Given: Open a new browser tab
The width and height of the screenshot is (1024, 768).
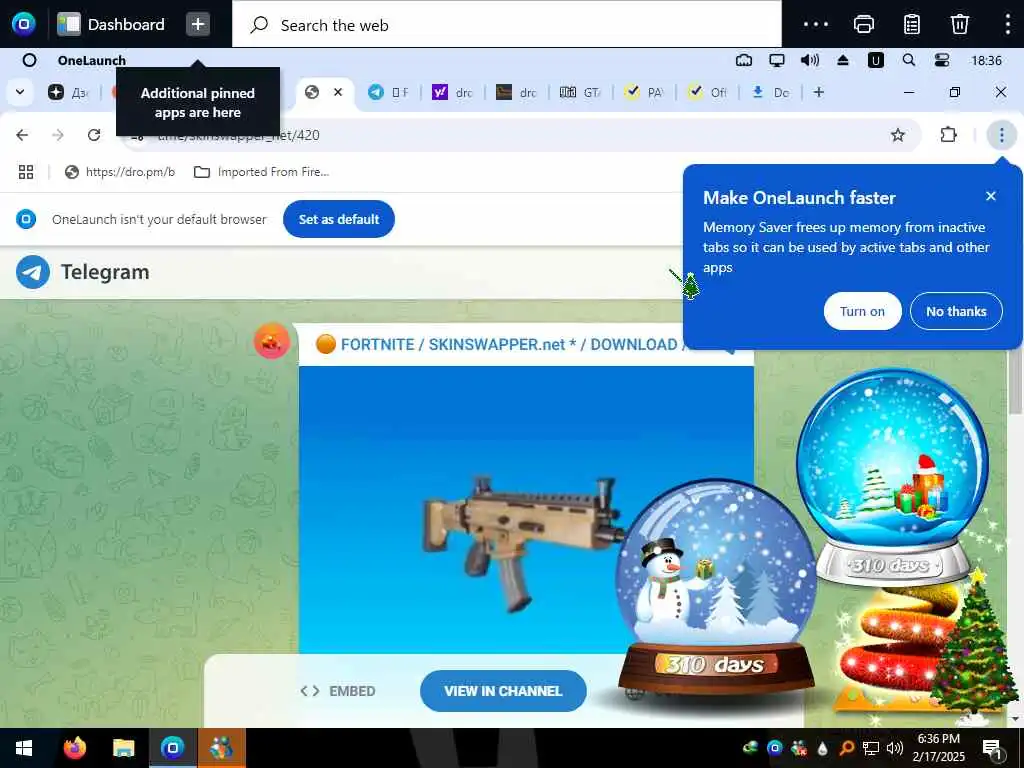Looking at the screenshot, I should click(x=818, y=92).
